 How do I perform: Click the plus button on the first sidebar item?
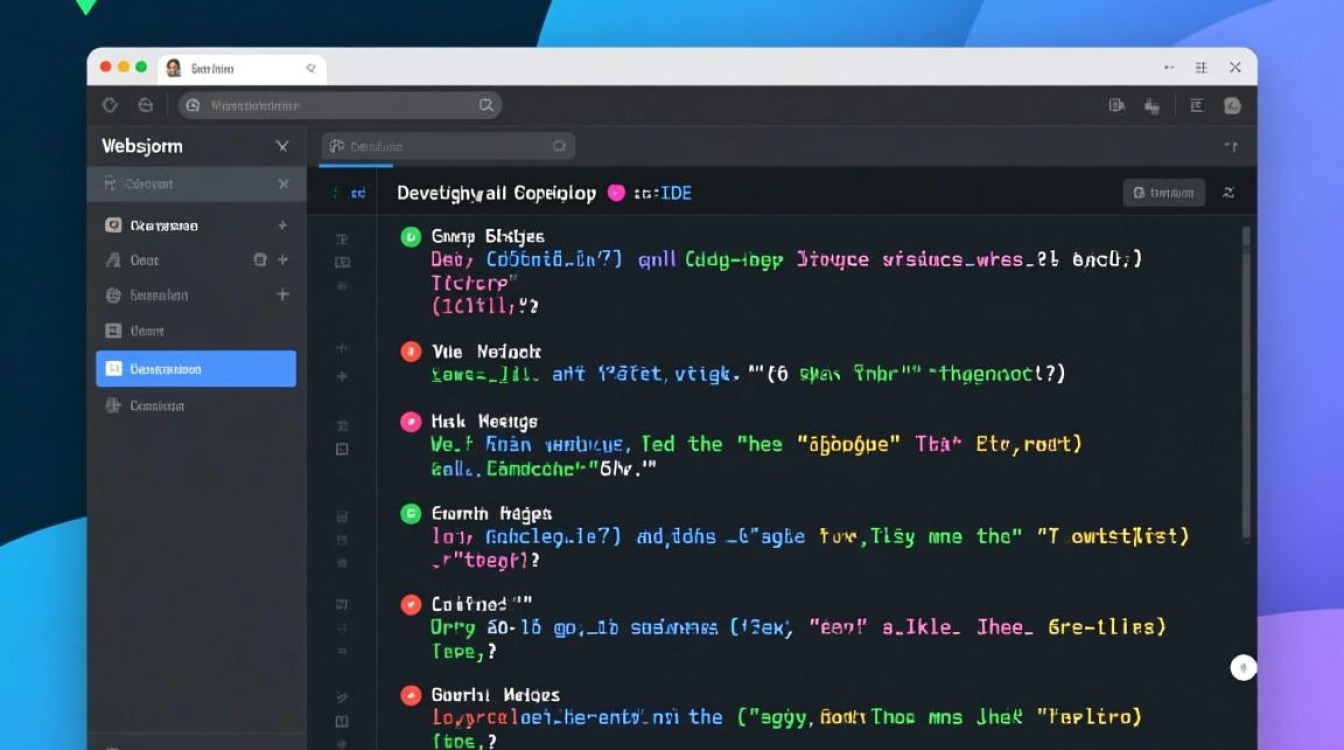[x=282, y=225]
